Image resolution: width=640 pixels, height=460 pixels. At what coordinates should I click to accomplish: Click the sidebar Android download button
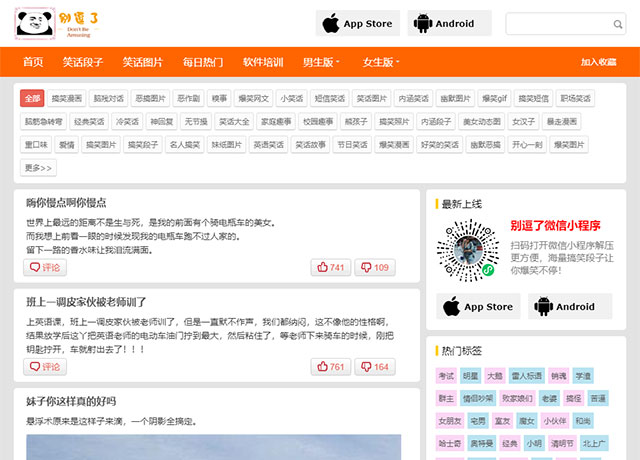coord(569,307)
